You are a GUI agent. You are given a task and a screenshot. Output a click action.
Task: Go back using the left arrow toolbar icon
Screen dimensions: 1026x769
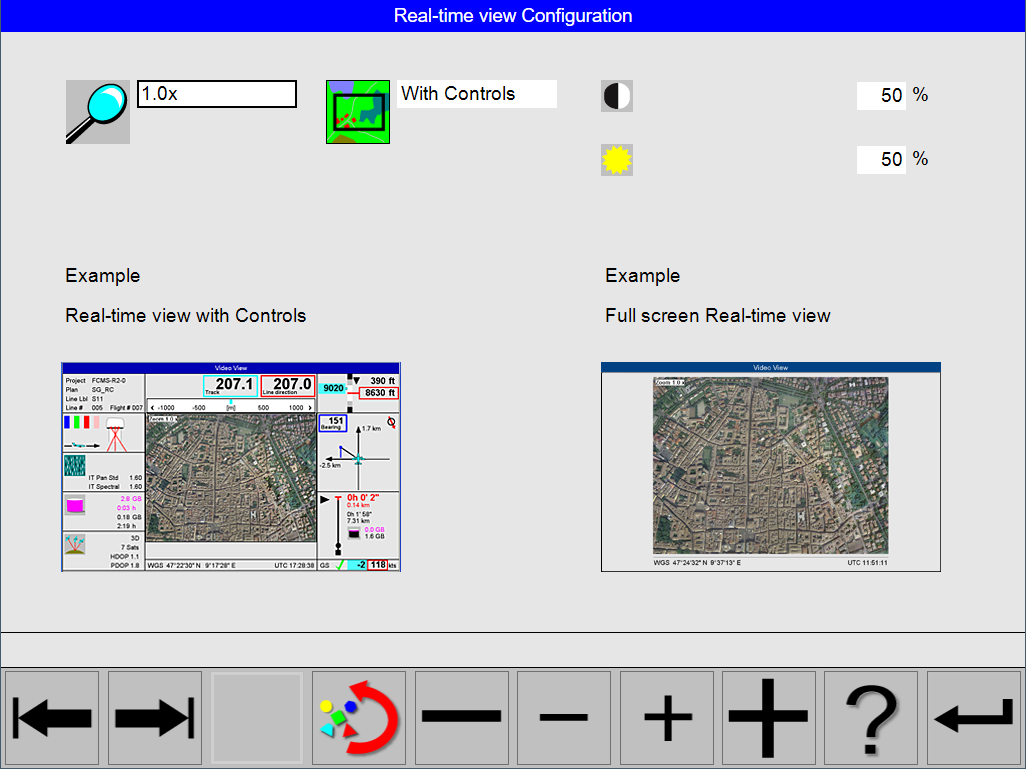coord(52,717)
